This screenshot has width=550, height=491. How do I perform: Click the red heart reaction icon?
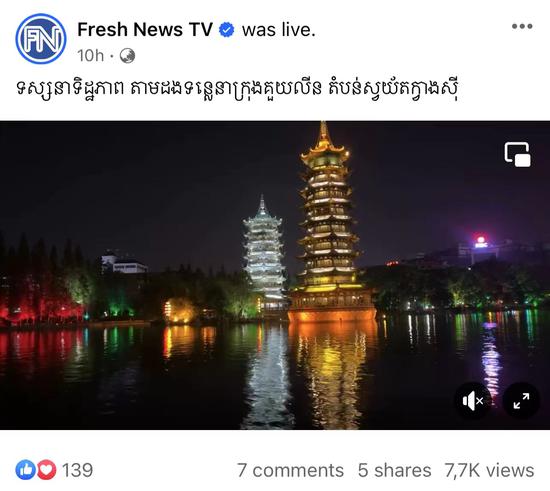tap(46, 470)
